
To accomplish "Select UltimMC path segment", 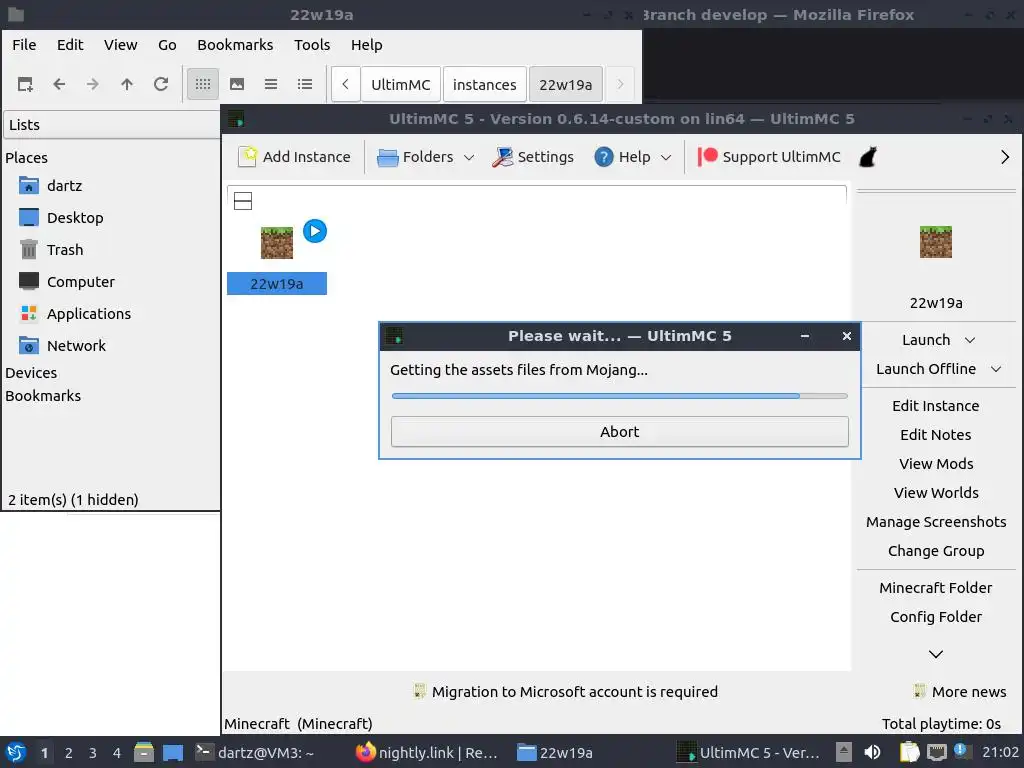I will tap(401, 84).
